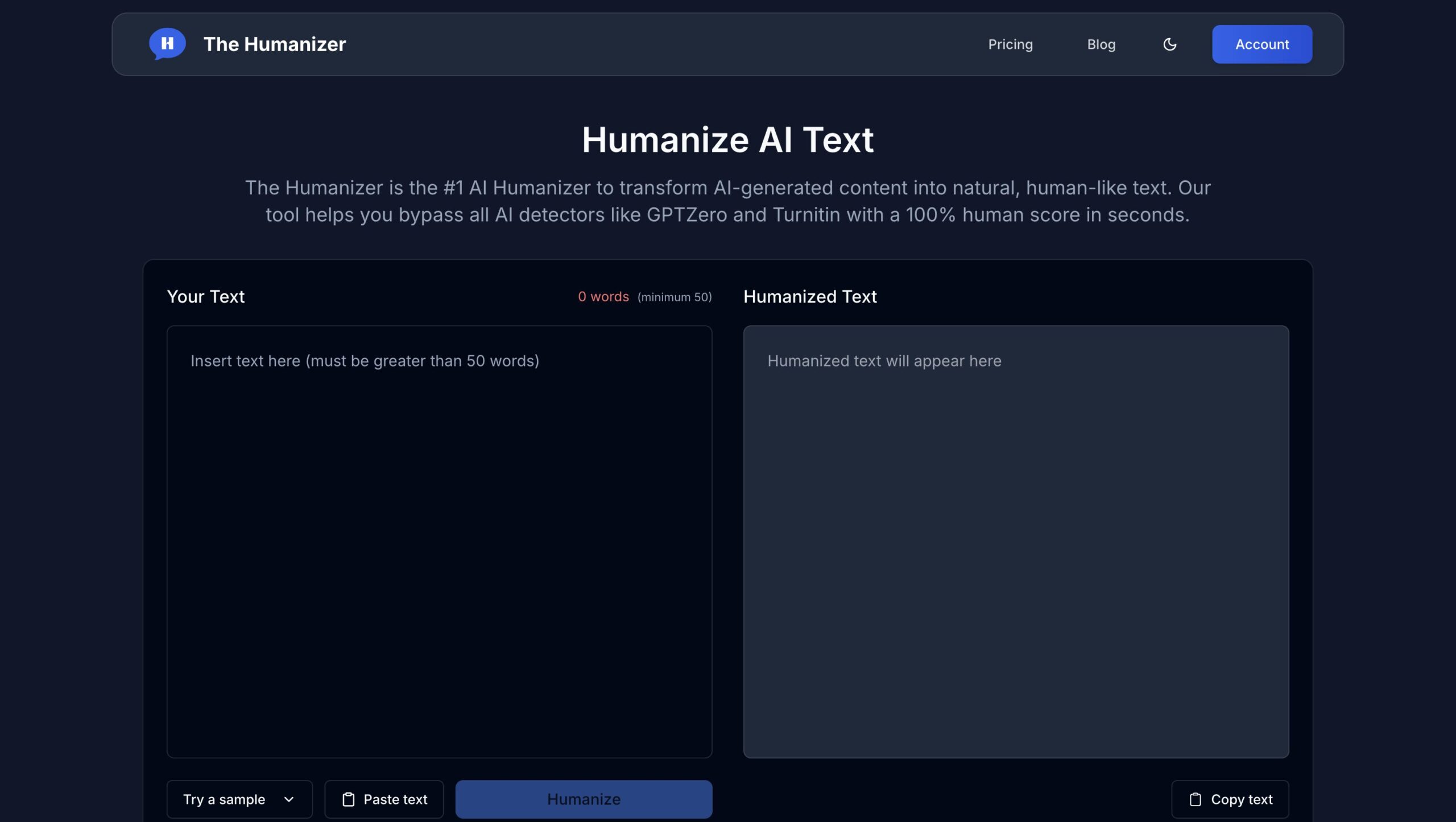
Task: Click the Account button
Action: click(x=1261, y=44)
